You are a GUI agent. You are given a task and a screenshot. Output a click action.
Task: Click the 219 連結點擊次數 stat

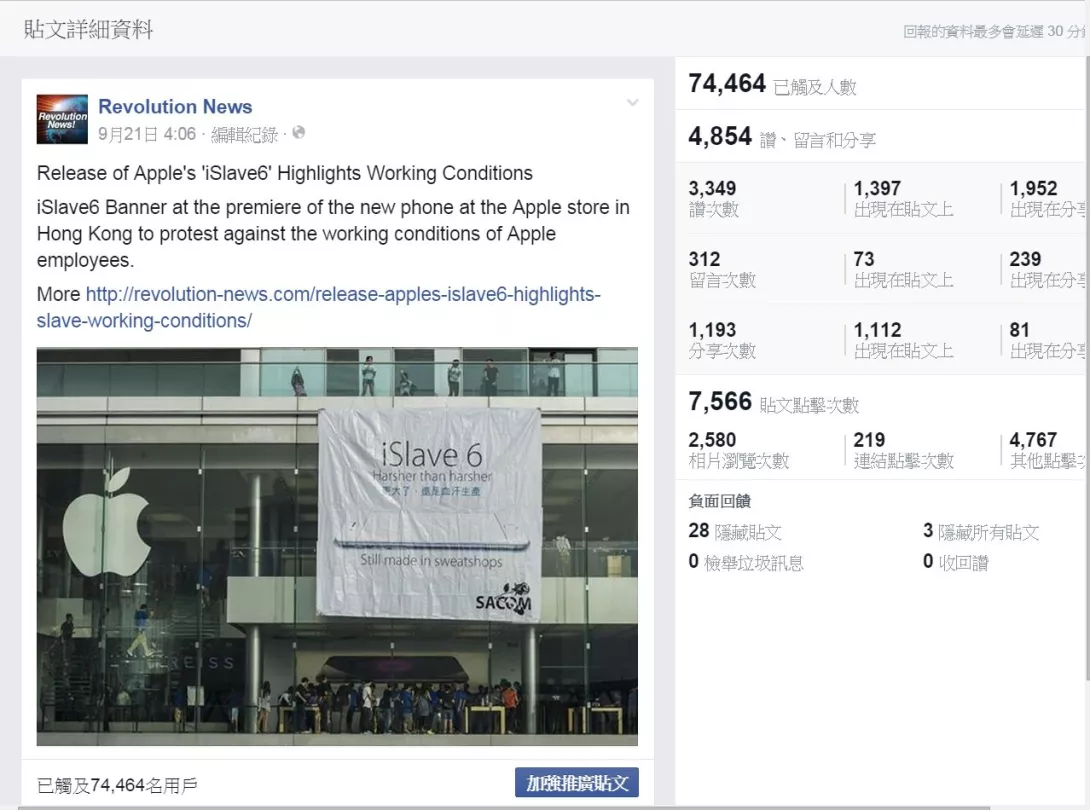coord(904,450)
